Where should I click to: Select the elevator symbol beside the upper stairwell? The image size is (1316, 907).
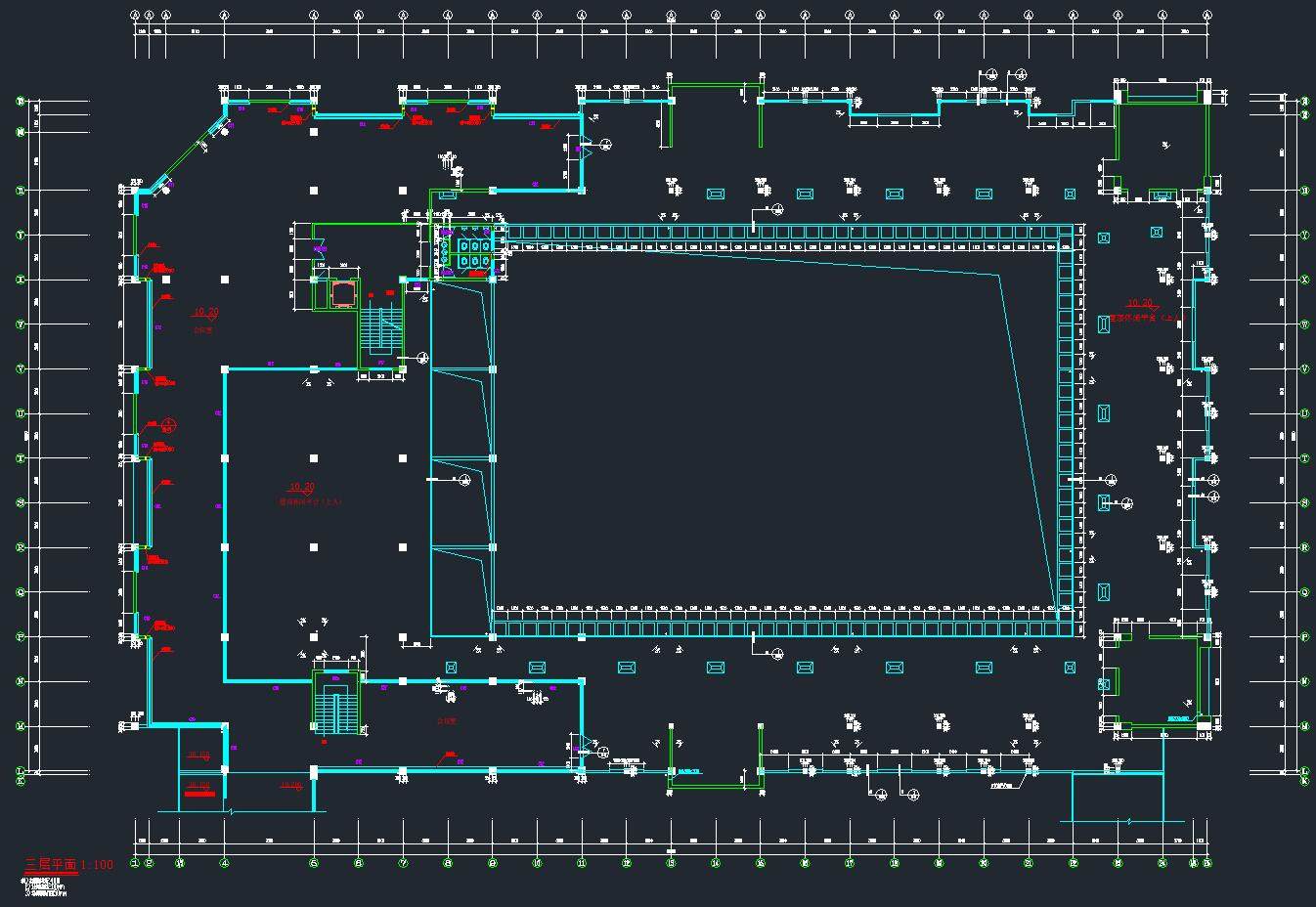[341, 293]
